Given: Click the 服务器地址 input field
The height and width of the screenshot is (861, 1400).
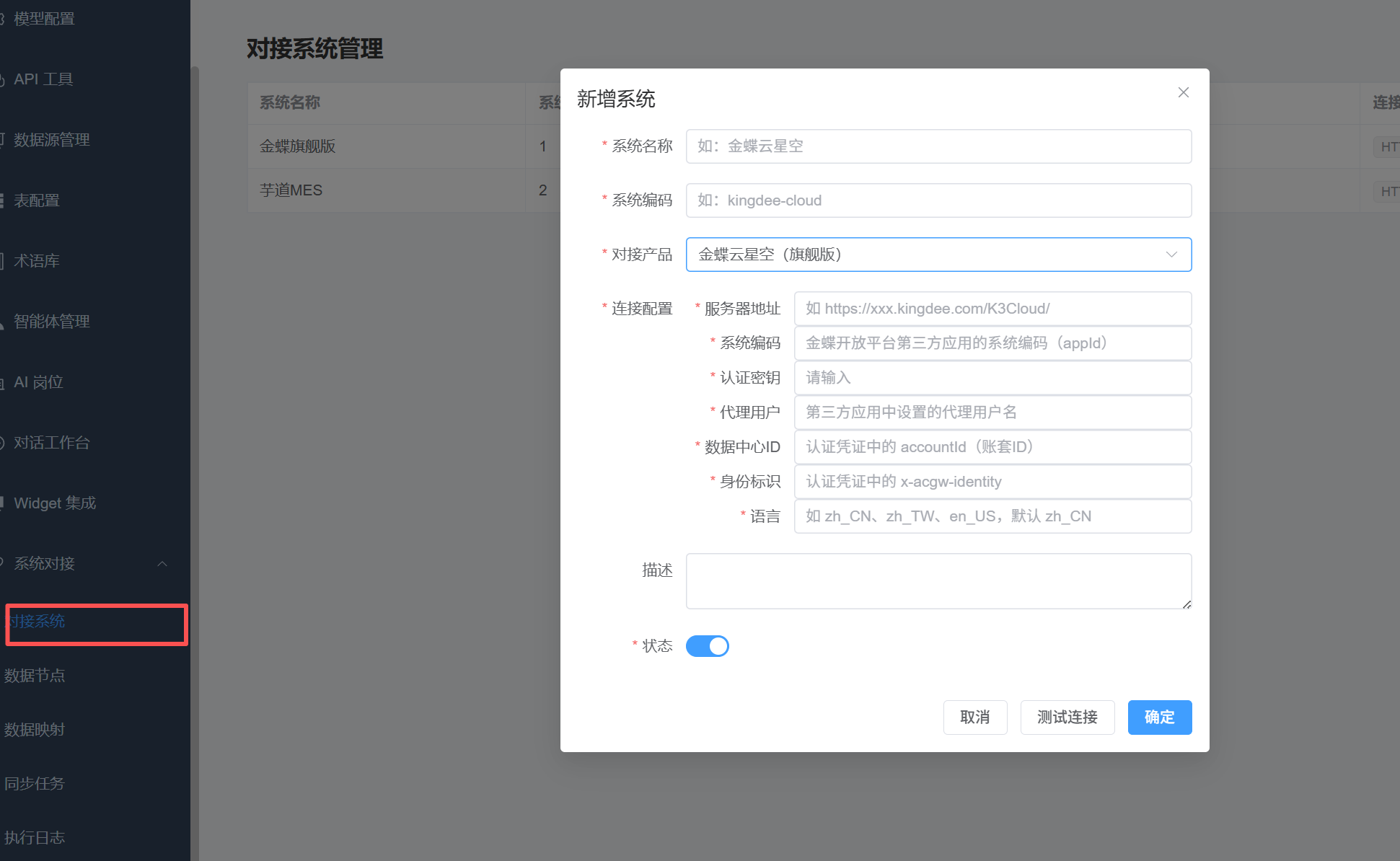Looking at the screenshot, I should [992, 309].
